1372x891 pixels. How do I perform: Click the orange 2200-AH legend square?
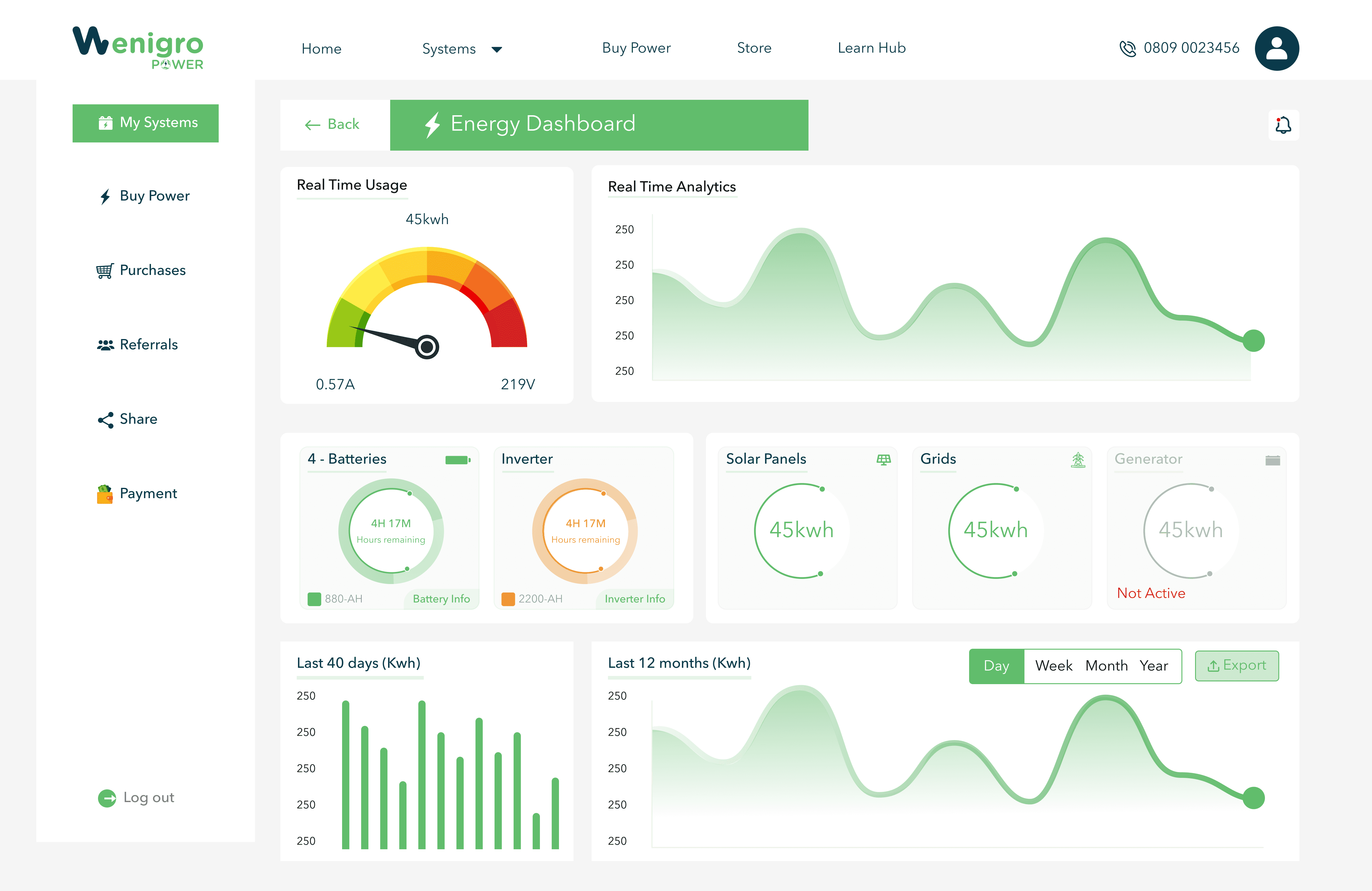point(508,599)
